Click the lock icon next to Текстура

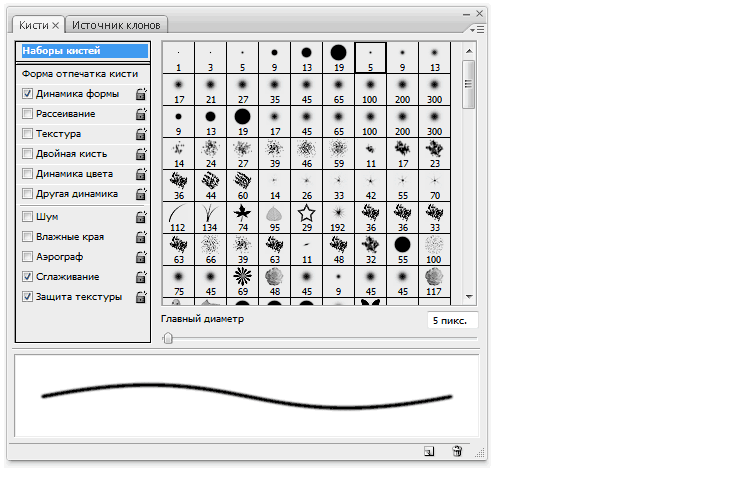coord(141,134)
